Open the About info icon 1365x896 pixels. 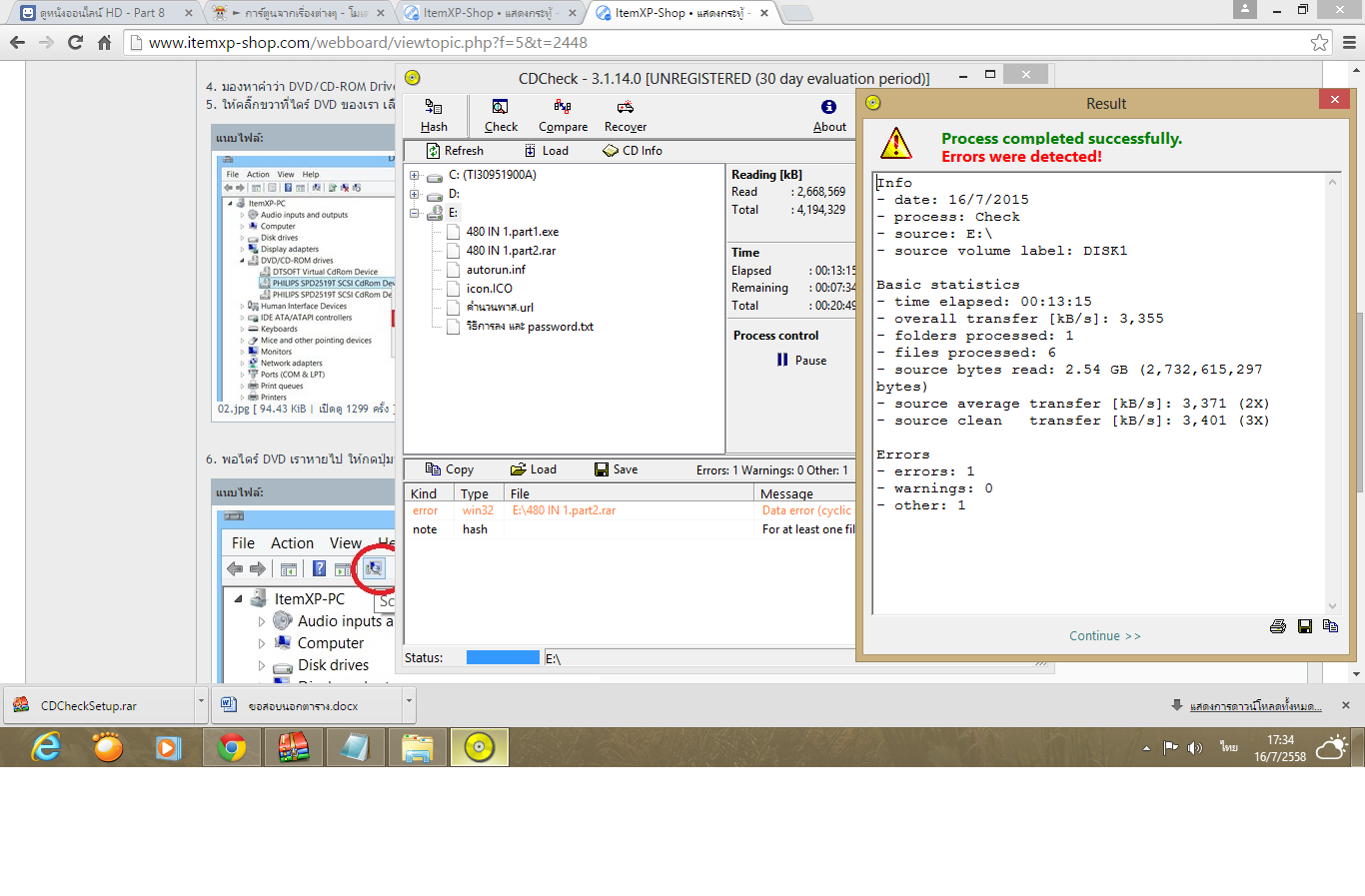(829, 114)
